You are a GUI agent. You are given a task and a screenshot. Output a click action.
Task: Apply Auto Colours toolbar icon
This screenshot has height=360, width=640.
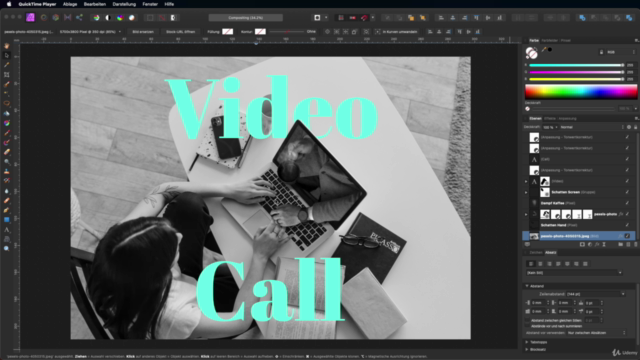tap(120, 18)
